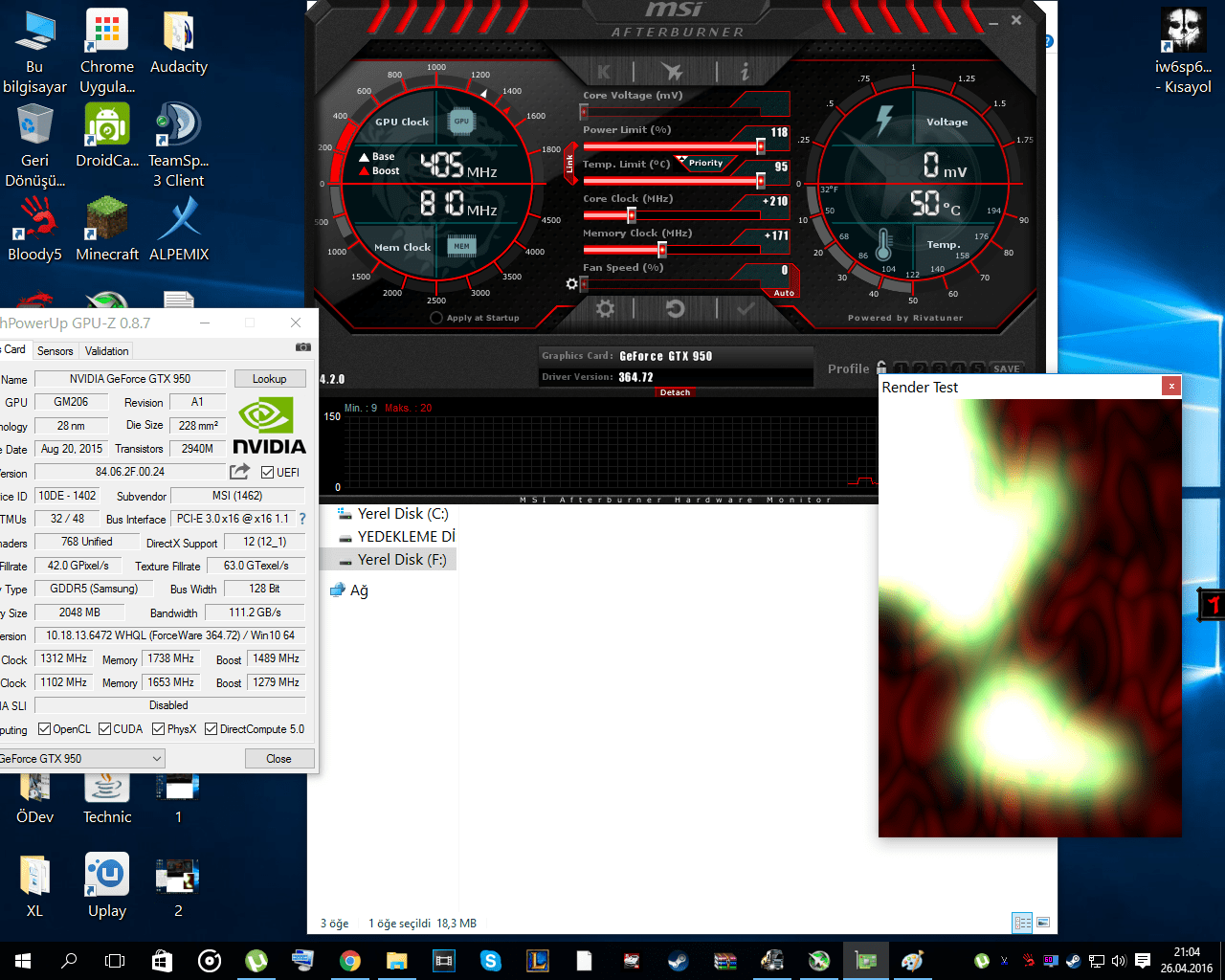The width and height of the screenshot is (1225, 980).
Task: Open the Bloody5 desktop shortcut
Action: [34, 229]
